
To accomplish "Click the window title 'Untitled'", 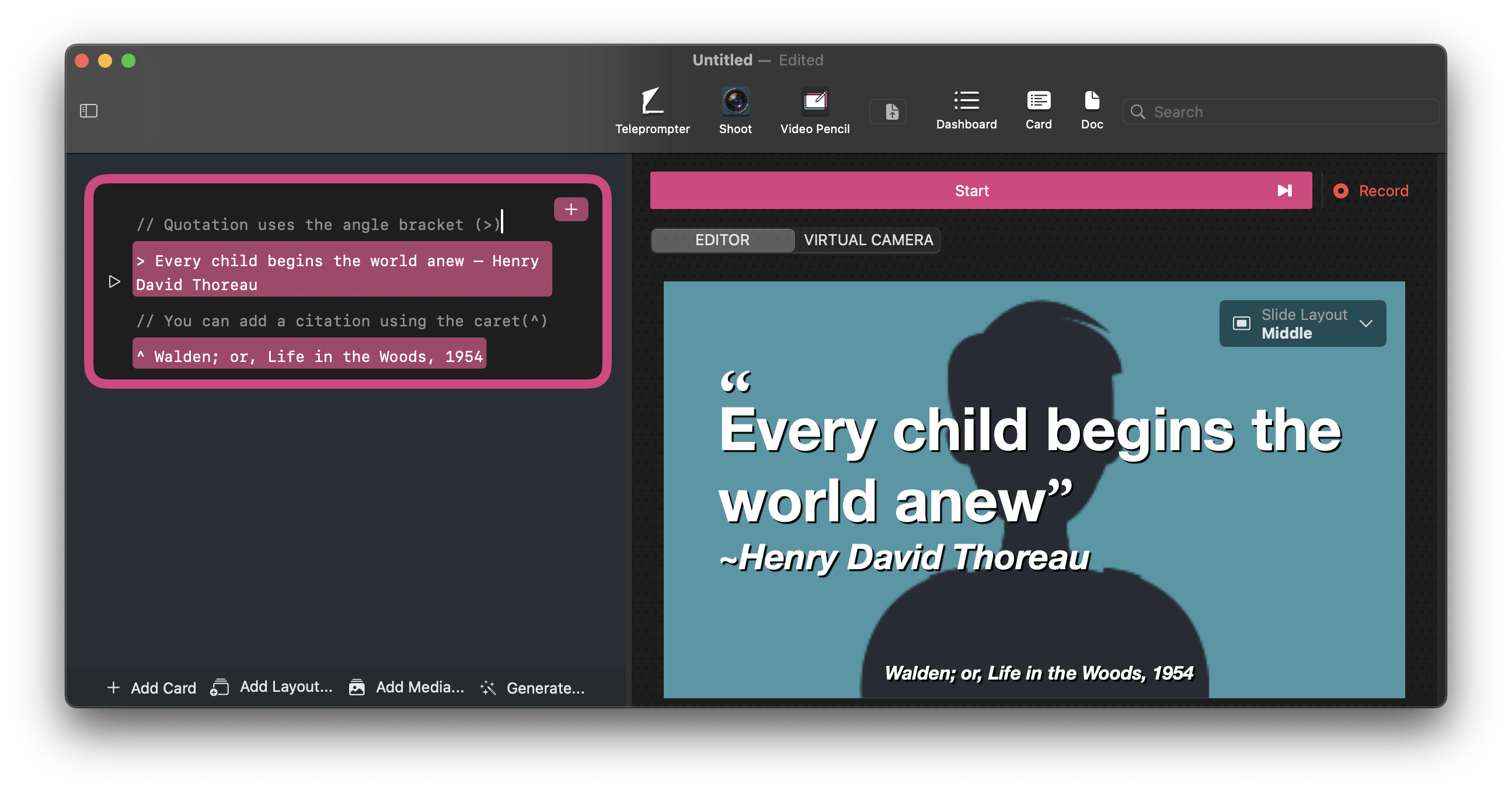I will coord(722,60).
